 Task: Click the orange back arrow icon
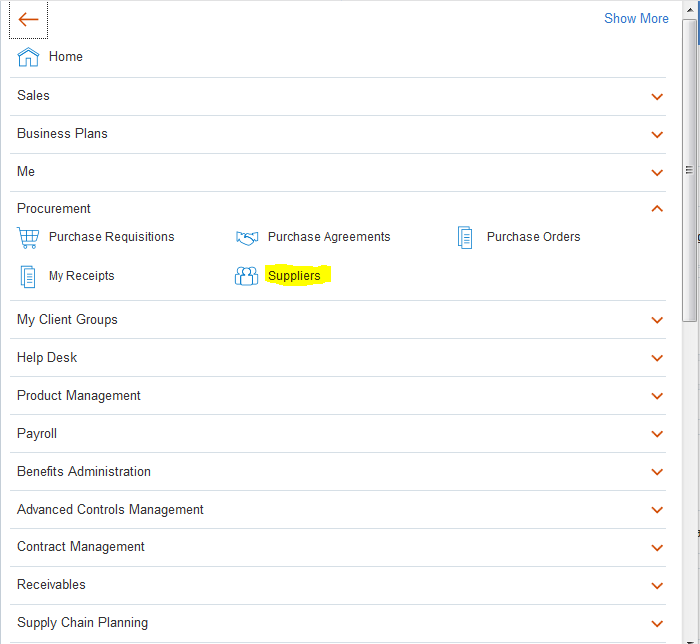(28, 20)
